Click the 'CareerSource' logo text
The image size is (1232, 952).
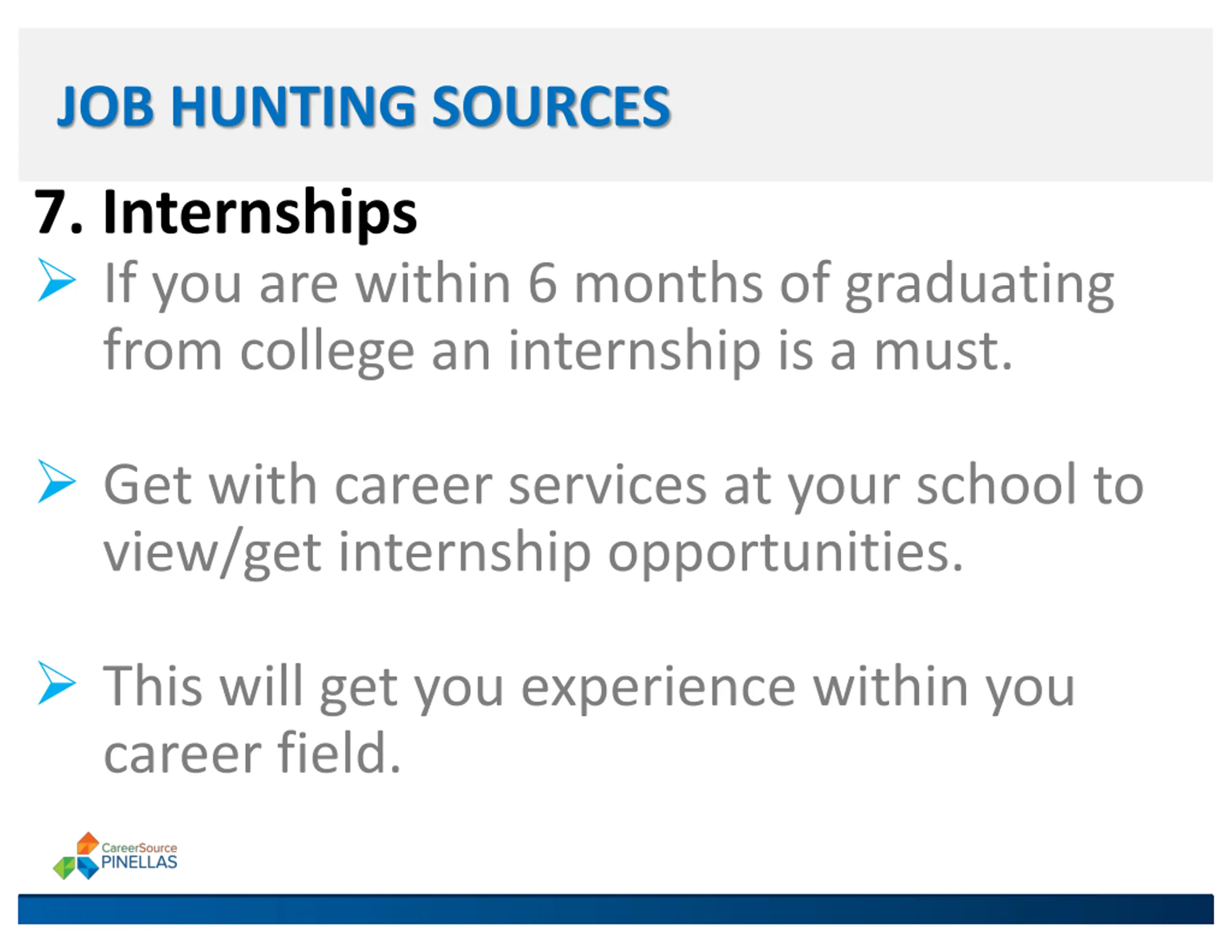pyautogui.click(x=139, y=848)
